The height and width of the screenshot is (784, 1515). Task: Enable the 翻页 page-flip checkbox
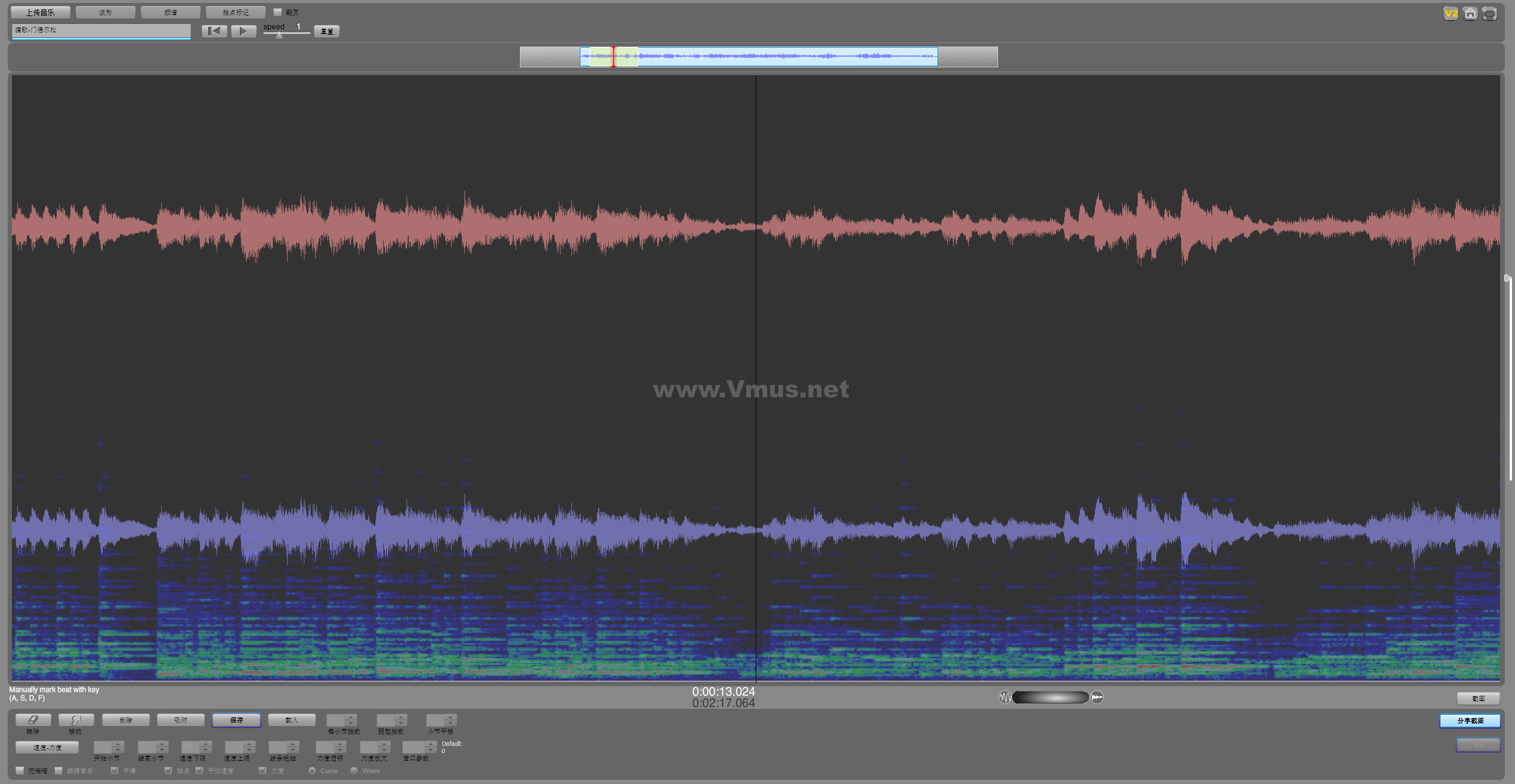278,12
